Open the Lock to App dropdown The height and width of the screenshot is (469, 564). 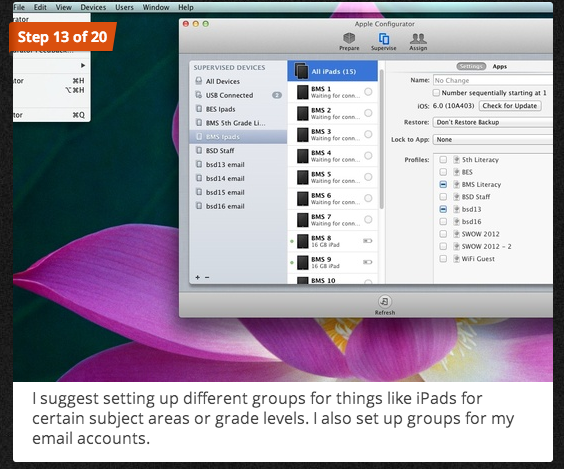point(492,140)
